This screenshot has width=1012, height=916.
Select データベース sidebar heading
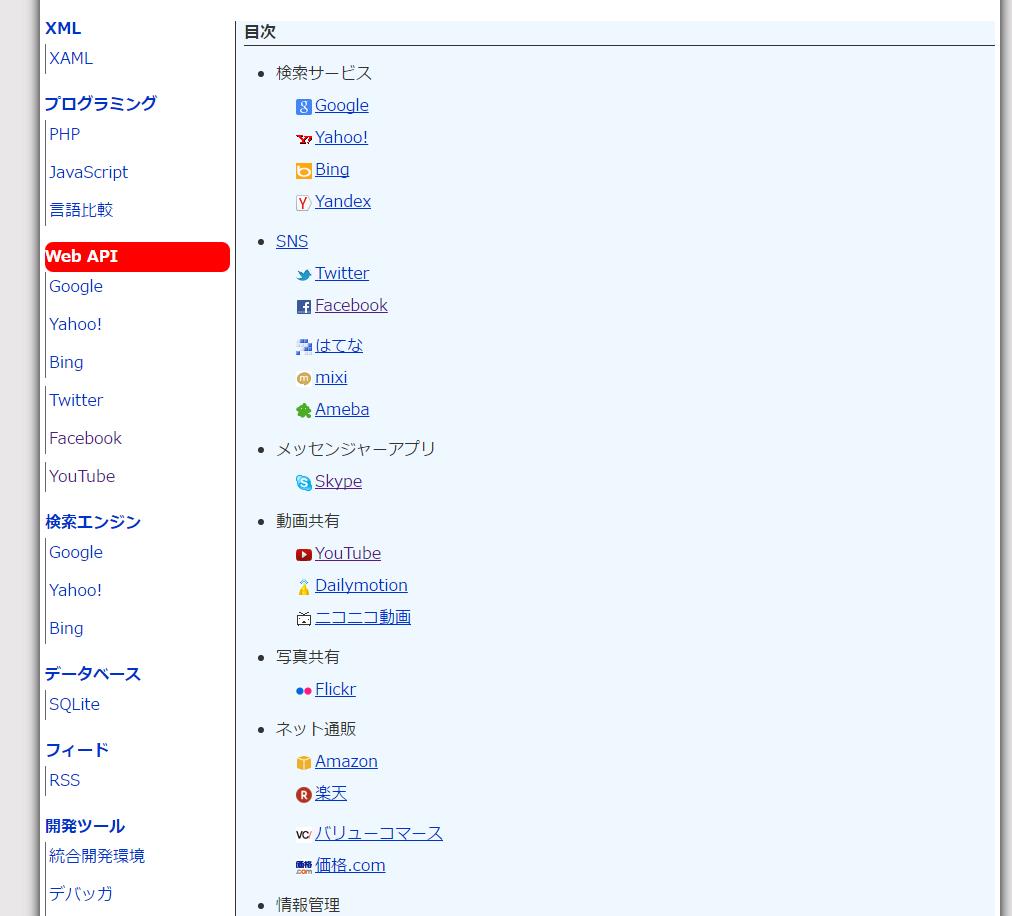(x=93, y=675)
